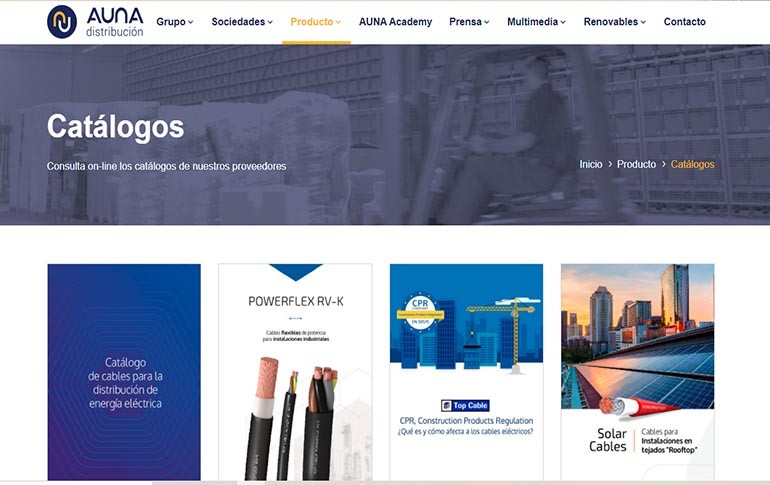Select the Catálogos breadcrumb item
The image size is (770, 485).
[692, 164]
